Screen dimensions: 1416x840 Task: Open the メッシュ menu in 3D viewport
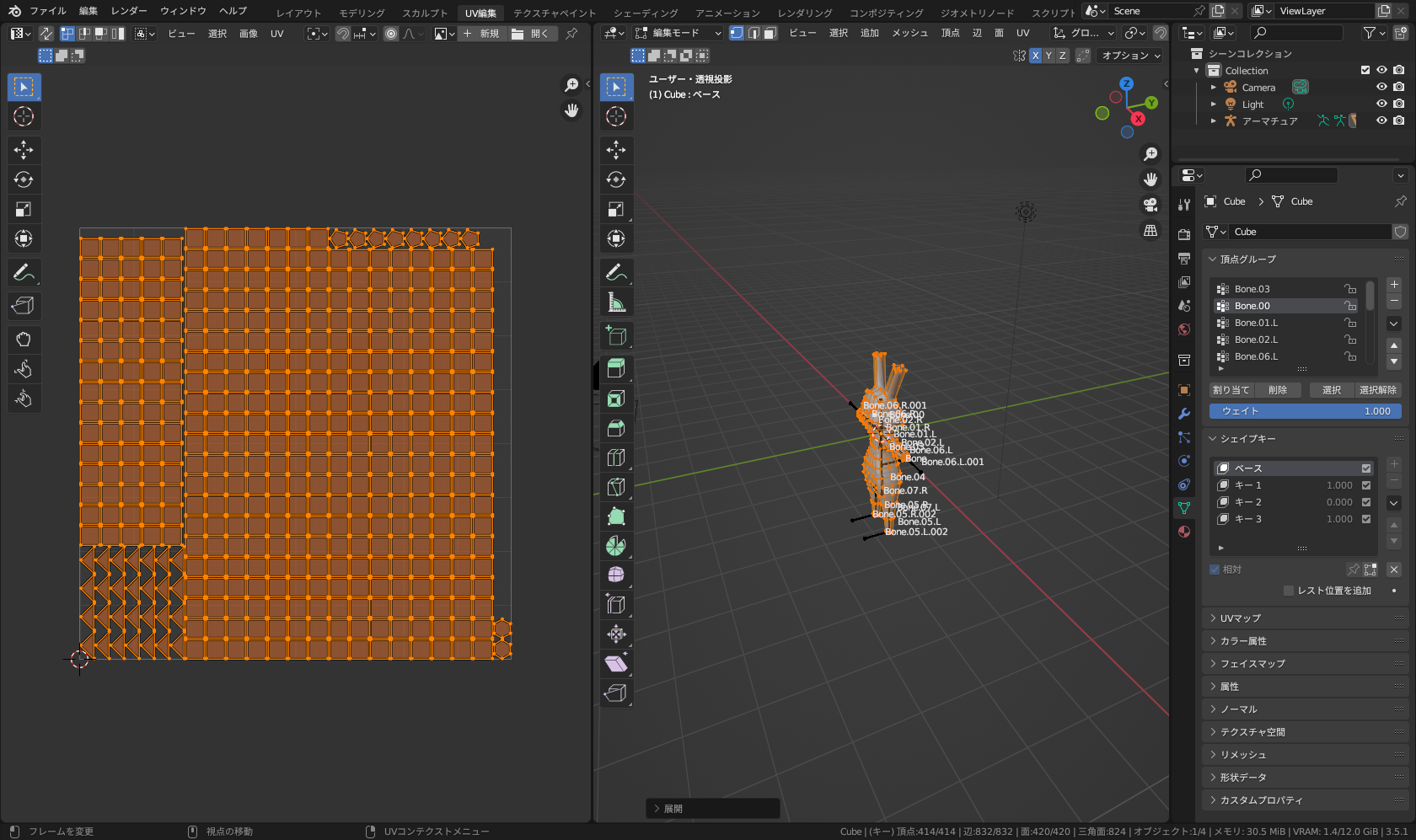coord(909,33)
